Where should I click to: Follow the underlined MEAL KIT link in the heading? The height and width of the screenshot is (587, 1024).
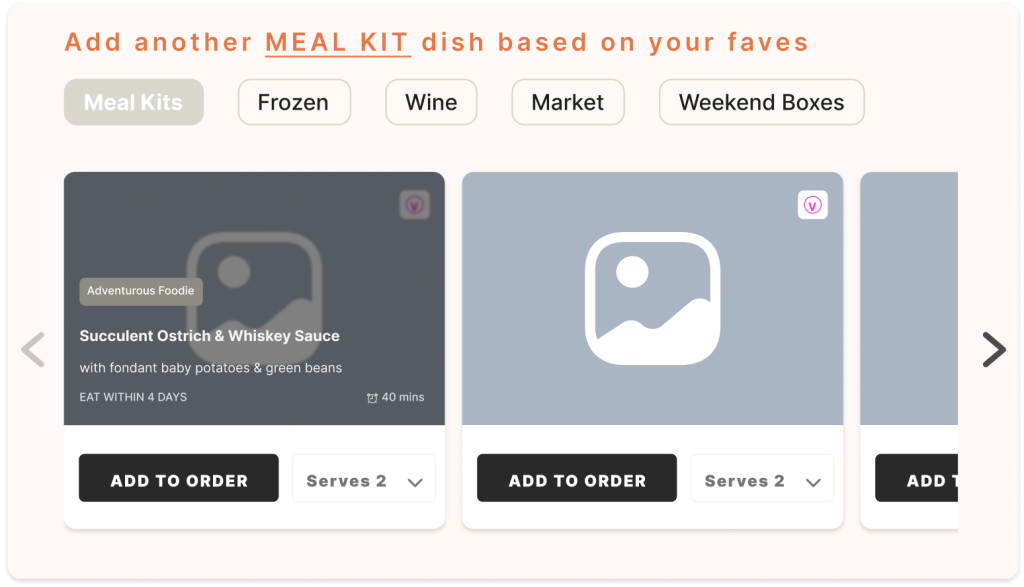pos(337,43)
